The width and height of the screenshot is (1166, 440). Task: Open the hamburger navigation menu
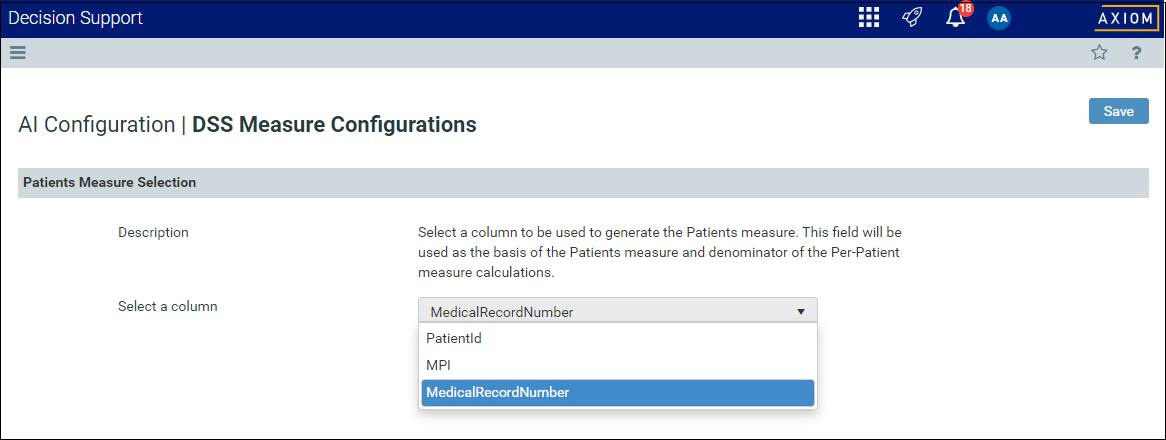pyautogui.click(x=18, y=53)
